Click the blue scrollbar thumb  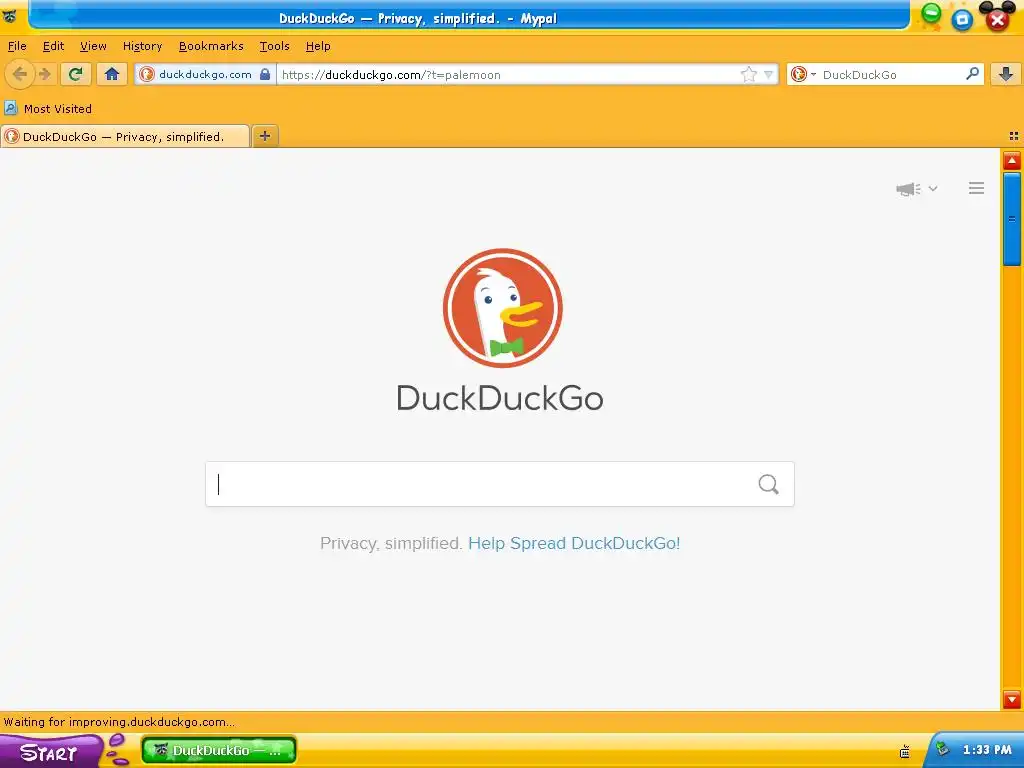[x=1012, y=219]
